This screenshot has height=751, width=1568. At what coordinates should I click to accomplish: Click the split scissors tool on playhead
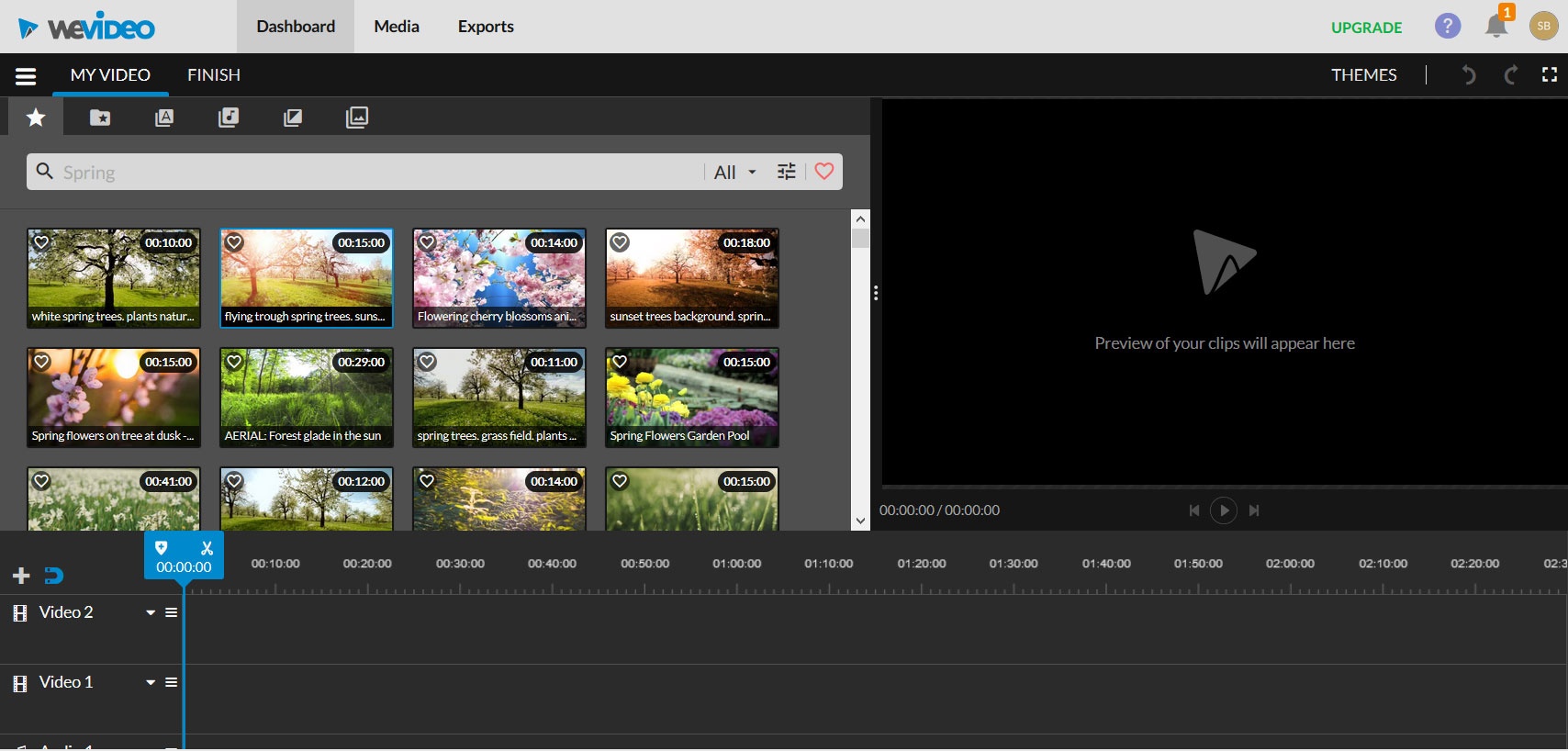click(x=207, y=548)
